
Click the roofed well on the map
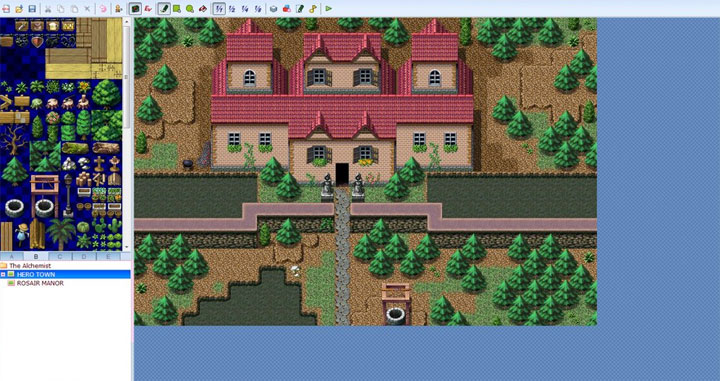[395, 303]
